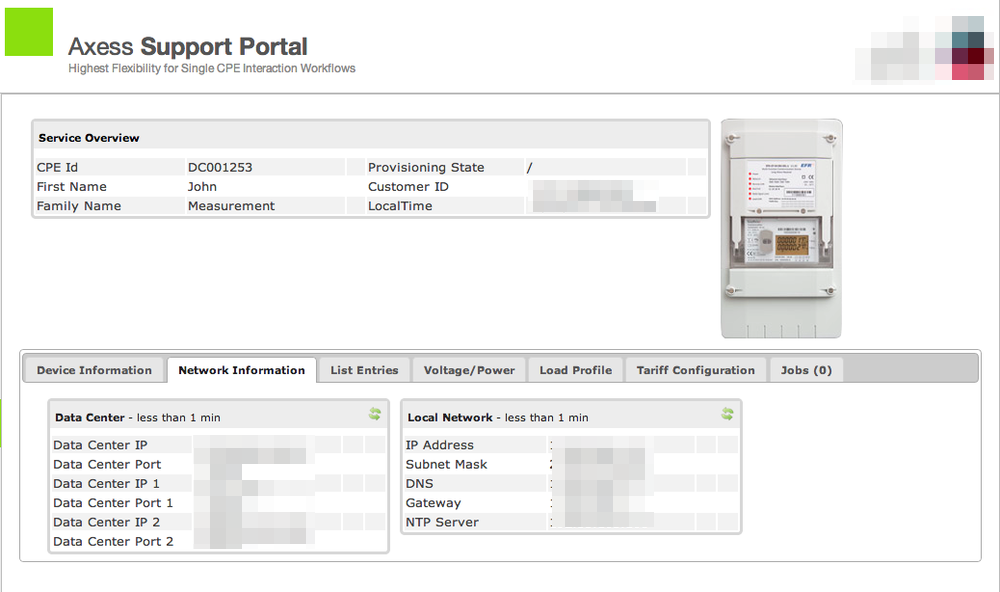Click the Family Name label
This screenshot has height=592, width=1000.
[78, 206]
